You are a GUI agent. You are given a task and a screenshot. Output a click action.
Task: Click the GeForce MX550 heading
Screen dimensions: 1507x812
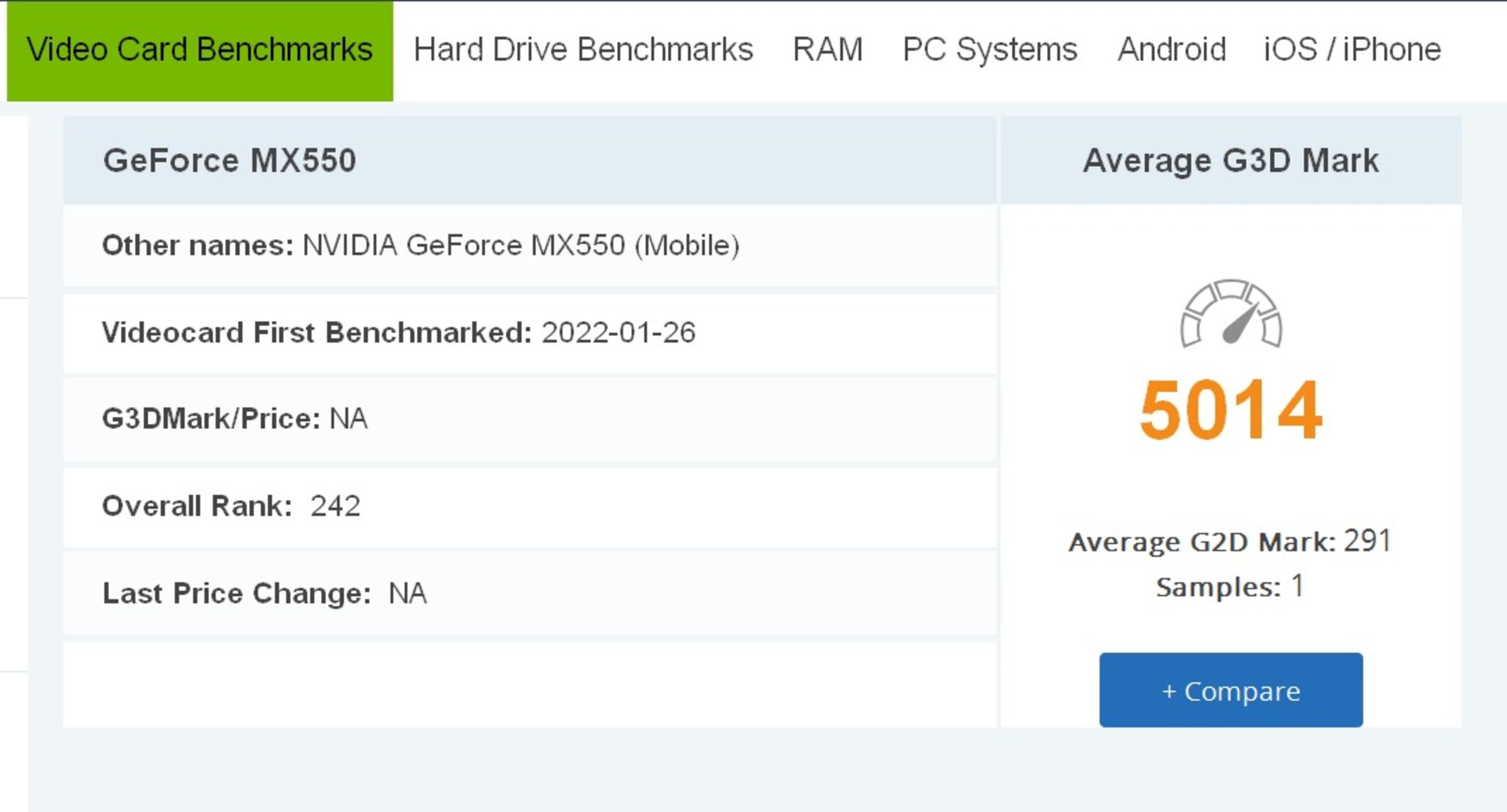tap(229, 161)
